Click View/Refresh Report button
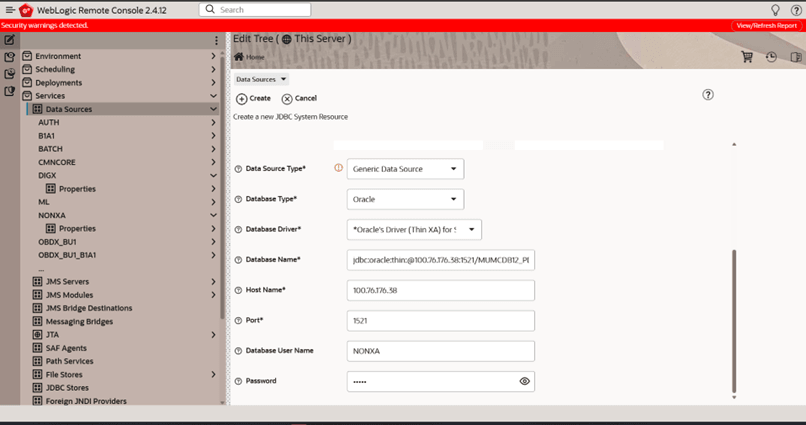The height and width of the screenshot is (425, 806). pyautogui.click(x=766, y=25)
